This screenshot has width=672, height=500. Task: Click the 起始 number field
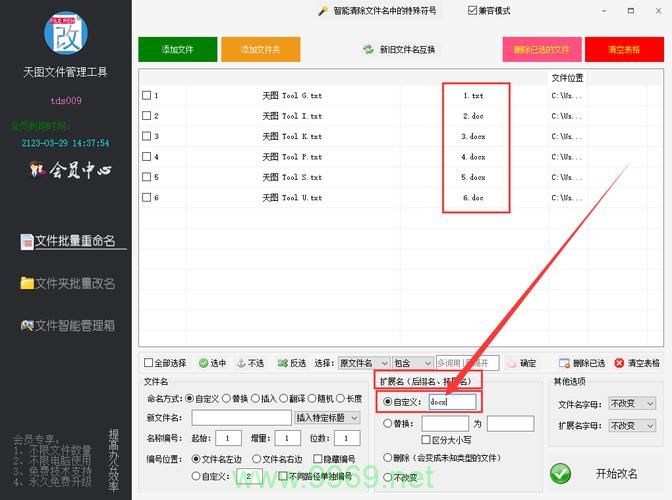point(228,438)
